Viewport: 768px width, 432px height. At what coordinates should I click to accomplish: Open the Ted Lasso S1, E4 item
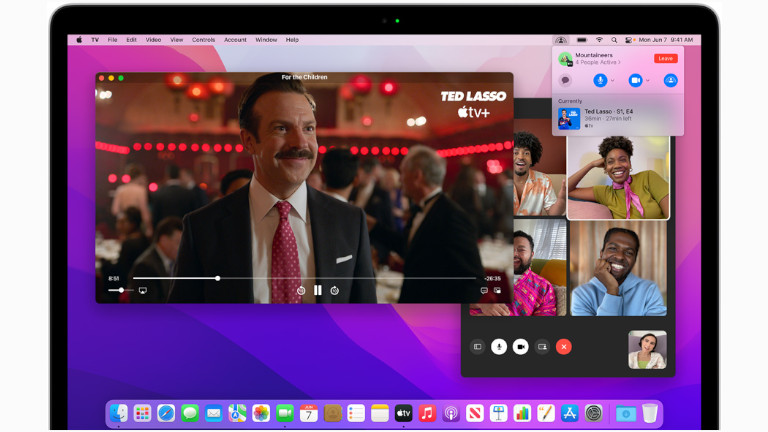[x=618, y=119]
